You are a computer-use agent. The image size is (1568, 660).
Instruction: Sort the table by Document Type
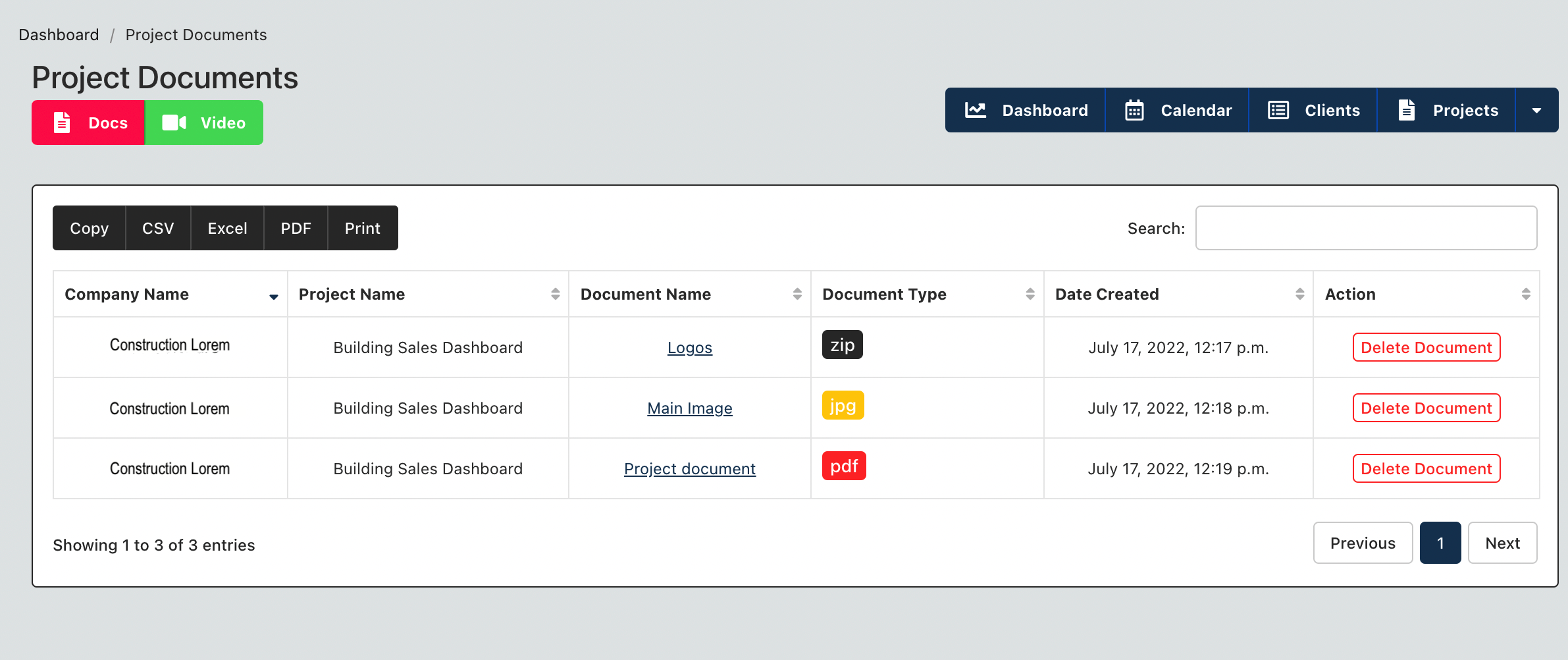[928, 294]
